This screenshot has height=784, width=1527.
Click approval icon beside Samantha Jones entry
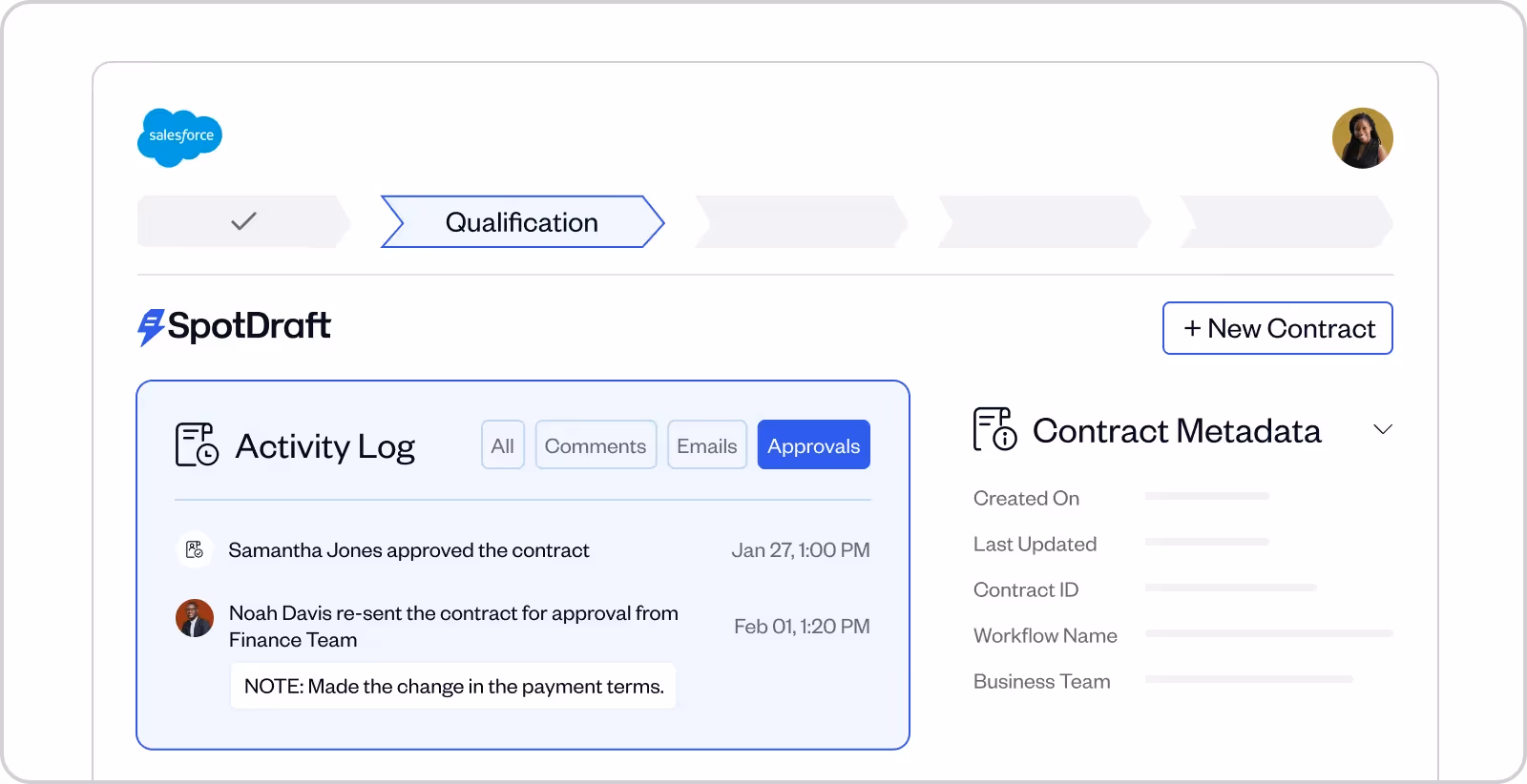click(195, 549)
